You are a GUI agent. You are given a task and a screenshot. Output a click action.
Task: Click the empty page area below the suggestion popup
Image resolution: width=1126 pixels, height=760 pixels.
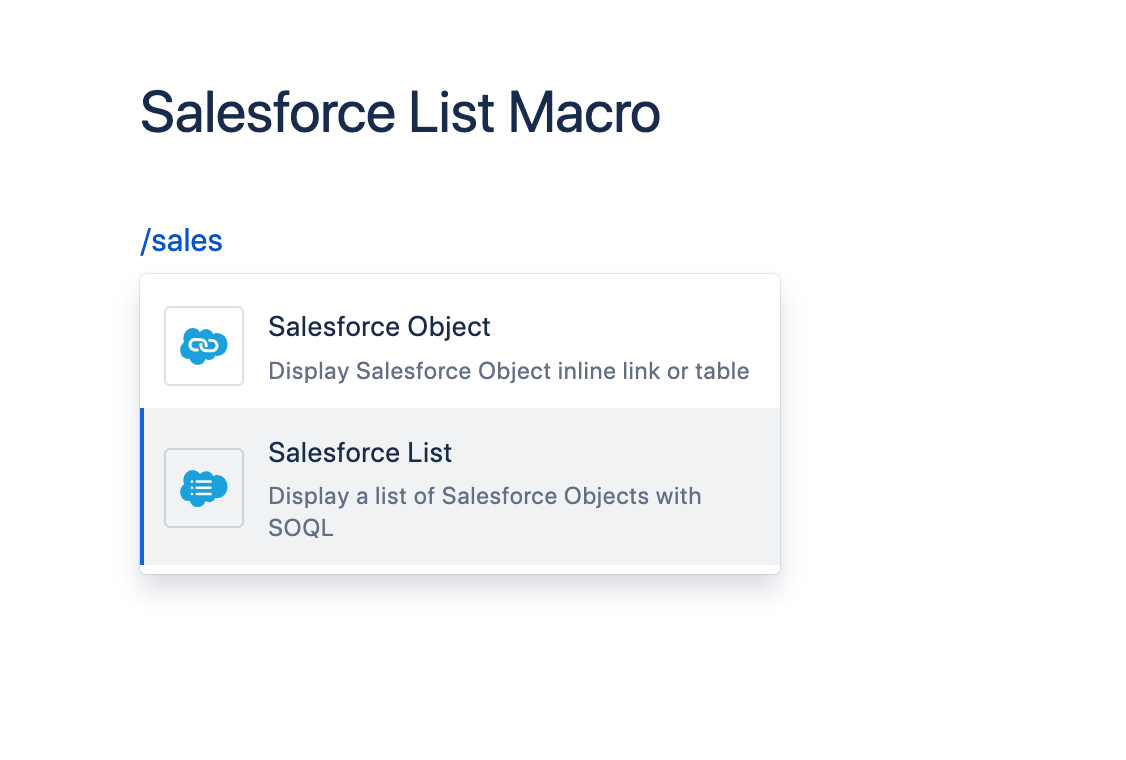[460, 670]
